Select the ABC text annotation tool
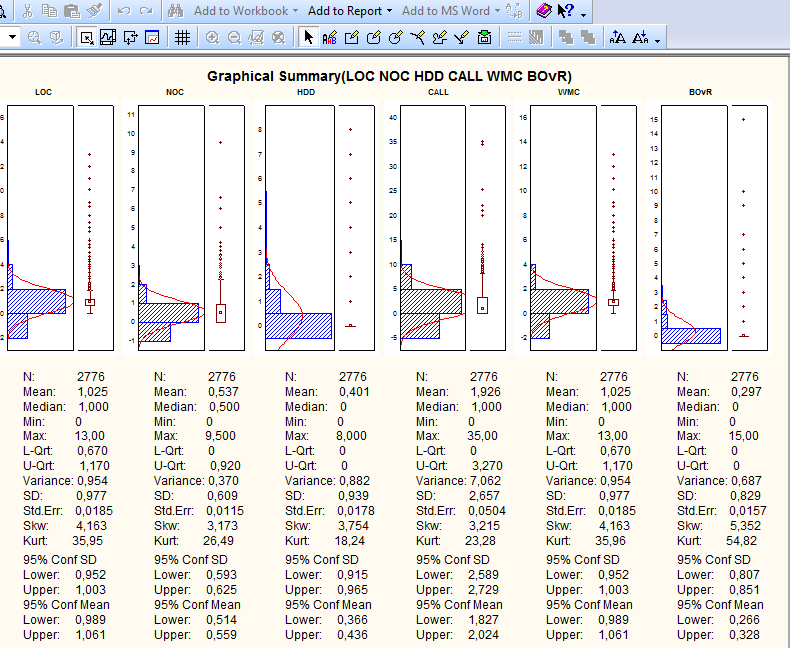This screenshot has width=790, height=648. (329, 37)
